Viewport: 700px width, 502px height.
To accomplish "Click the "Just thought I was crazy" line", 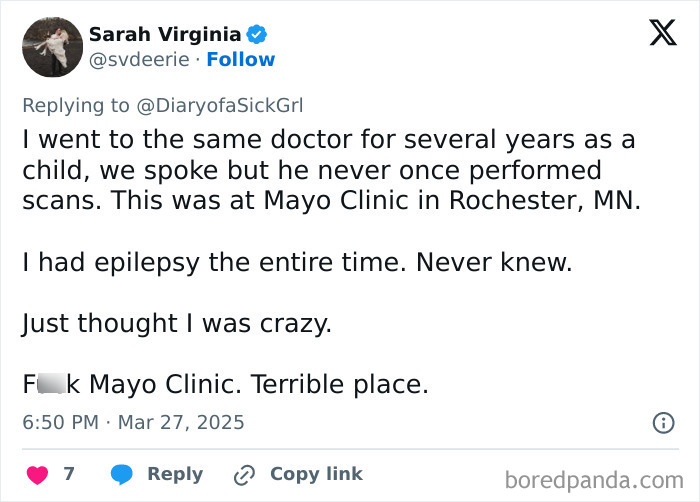I will click(x=176, y=324).
